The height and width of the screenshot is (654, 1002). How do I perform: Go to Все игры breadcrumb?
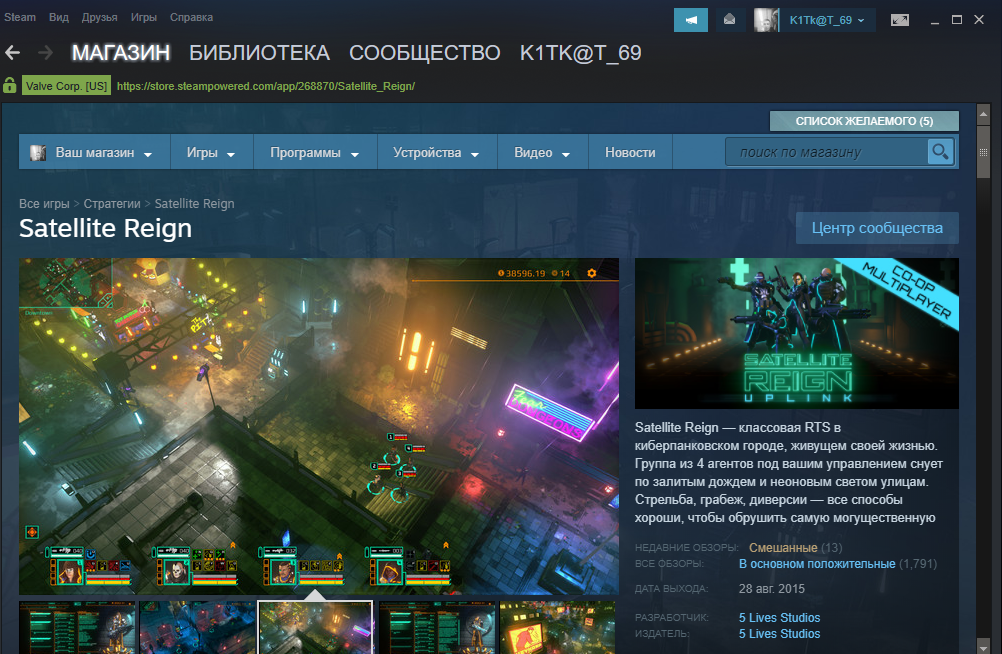tap(44, 203)
